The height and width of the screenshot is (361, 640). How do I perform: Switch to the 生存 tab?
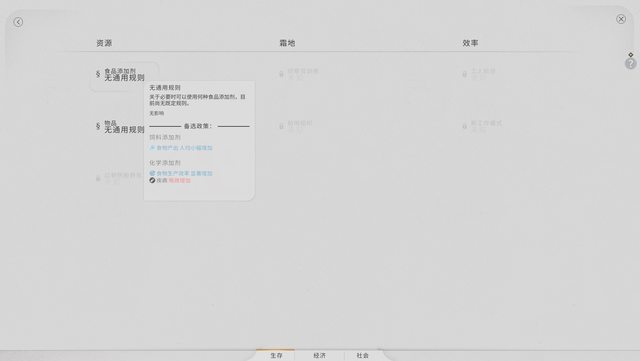[x=276, y=355]
